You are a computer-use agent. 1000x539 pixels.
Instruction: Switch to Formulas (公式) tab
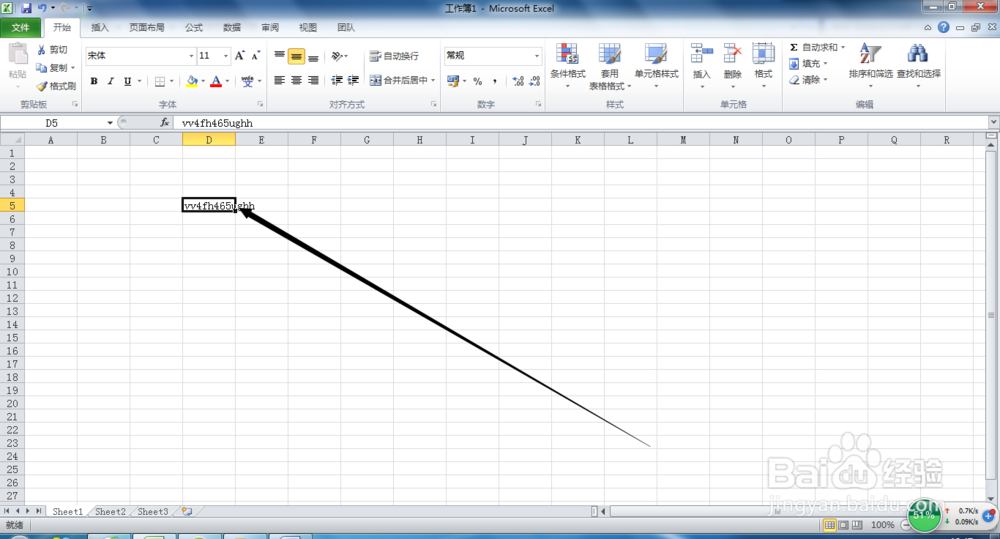(x=194, y=27)
